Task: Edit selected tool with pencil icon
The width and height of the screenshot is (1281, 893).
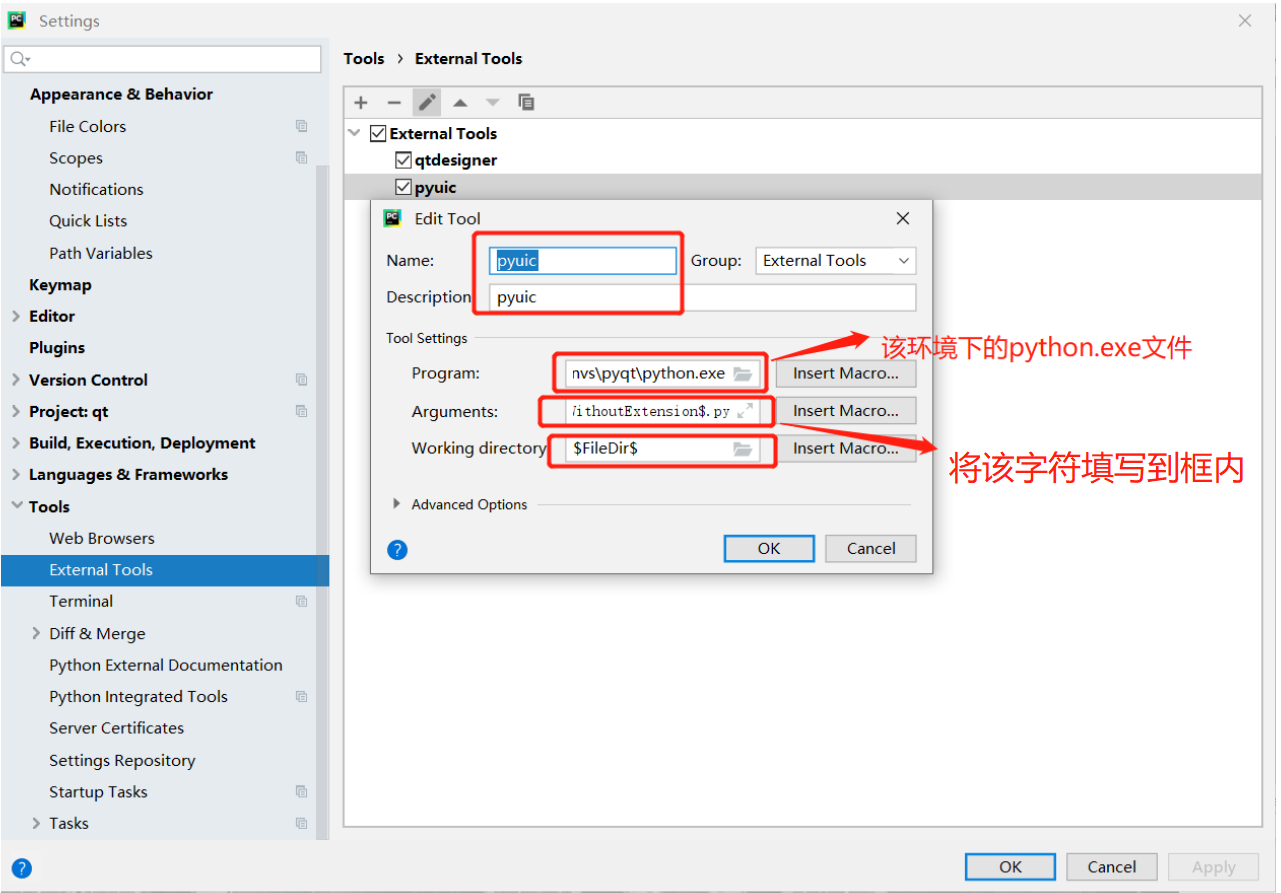Action: point(427,102)
